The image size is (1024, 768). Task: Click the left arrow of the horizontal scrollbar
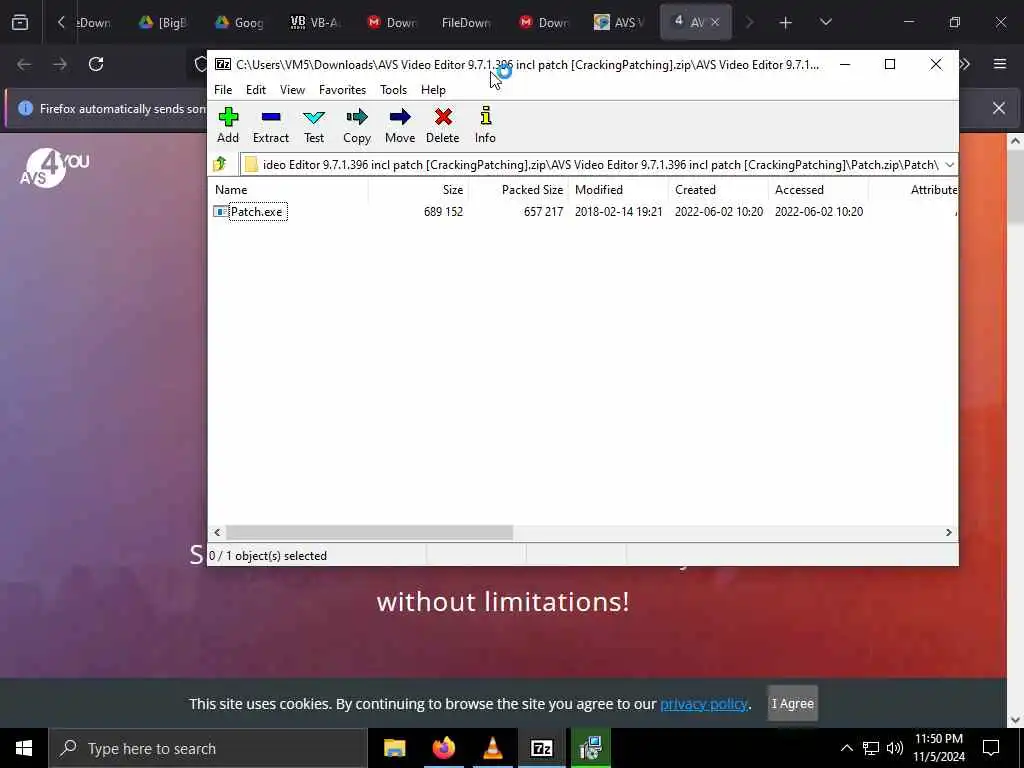217,532
